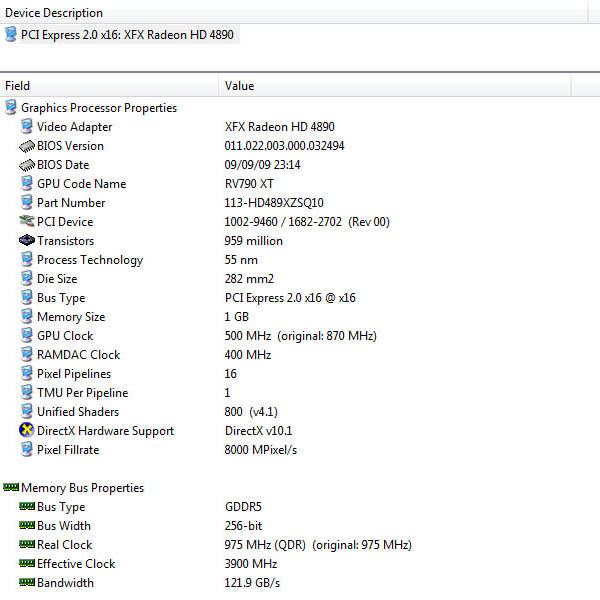
Task: Click the Pixel Pipelines value 16
Action: 231,374
